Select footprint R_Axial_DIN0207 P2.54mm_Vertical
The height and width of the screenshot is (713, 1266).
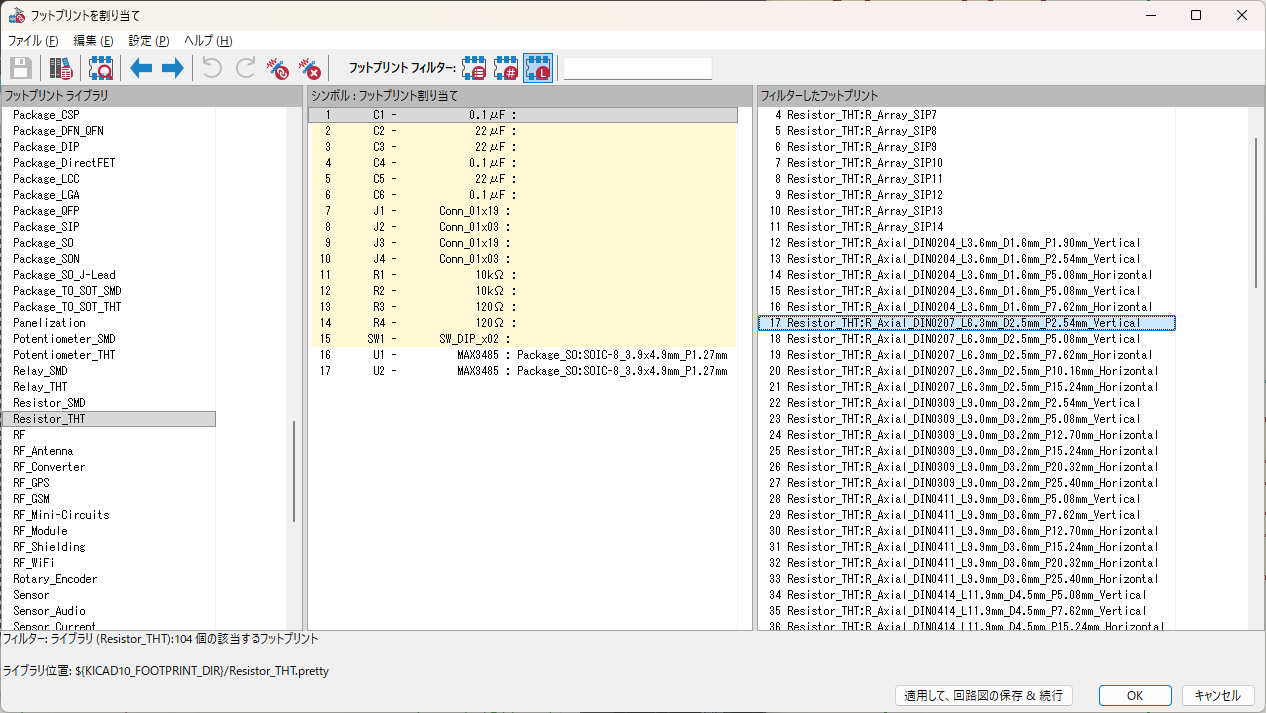966,323
